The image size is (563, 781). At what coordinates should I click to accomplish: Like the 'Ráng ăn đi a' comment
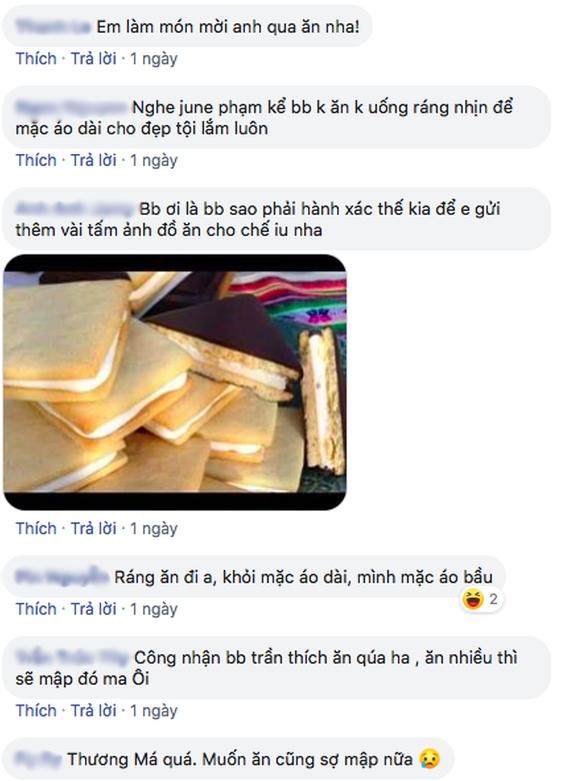(x=36, y=609)
